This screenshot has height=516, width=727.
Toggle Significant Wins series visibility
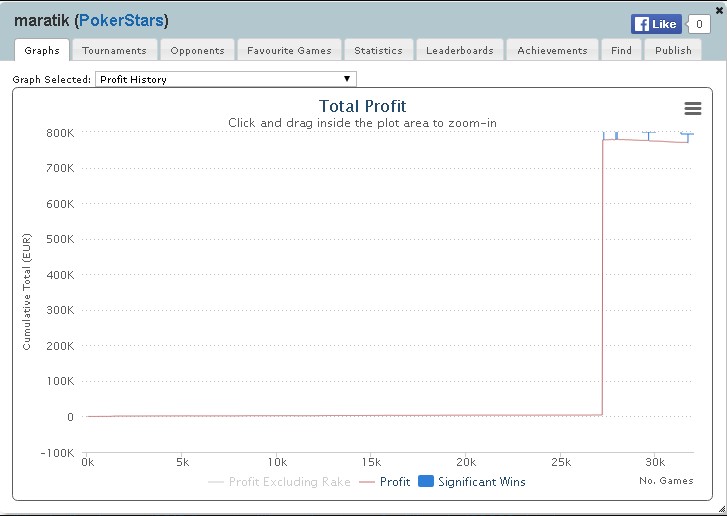(481, 482)
